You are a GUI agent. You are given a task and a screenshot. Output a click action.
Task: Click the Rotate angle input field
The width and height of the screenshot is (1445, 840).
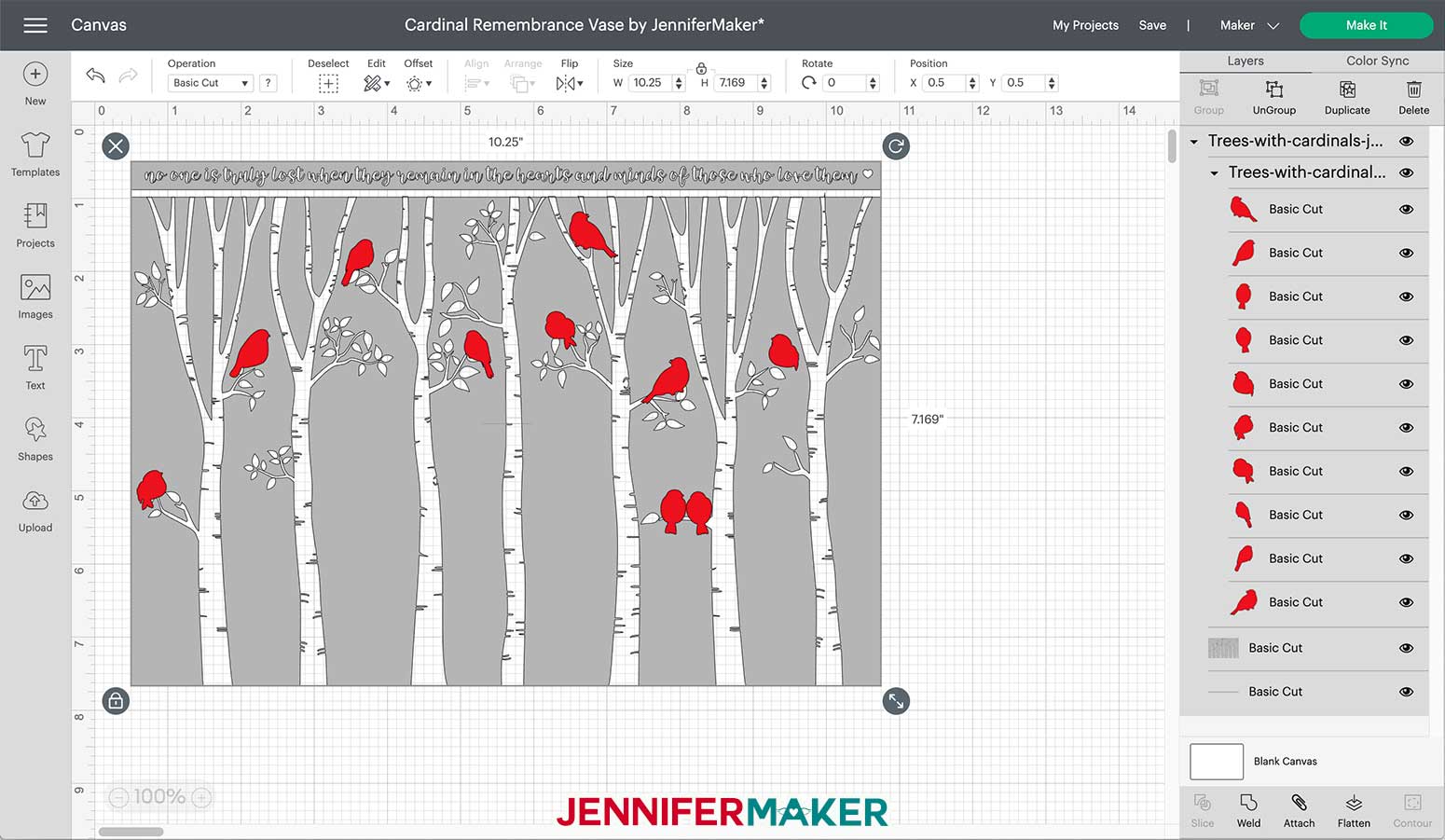click(x=845, y=83)
